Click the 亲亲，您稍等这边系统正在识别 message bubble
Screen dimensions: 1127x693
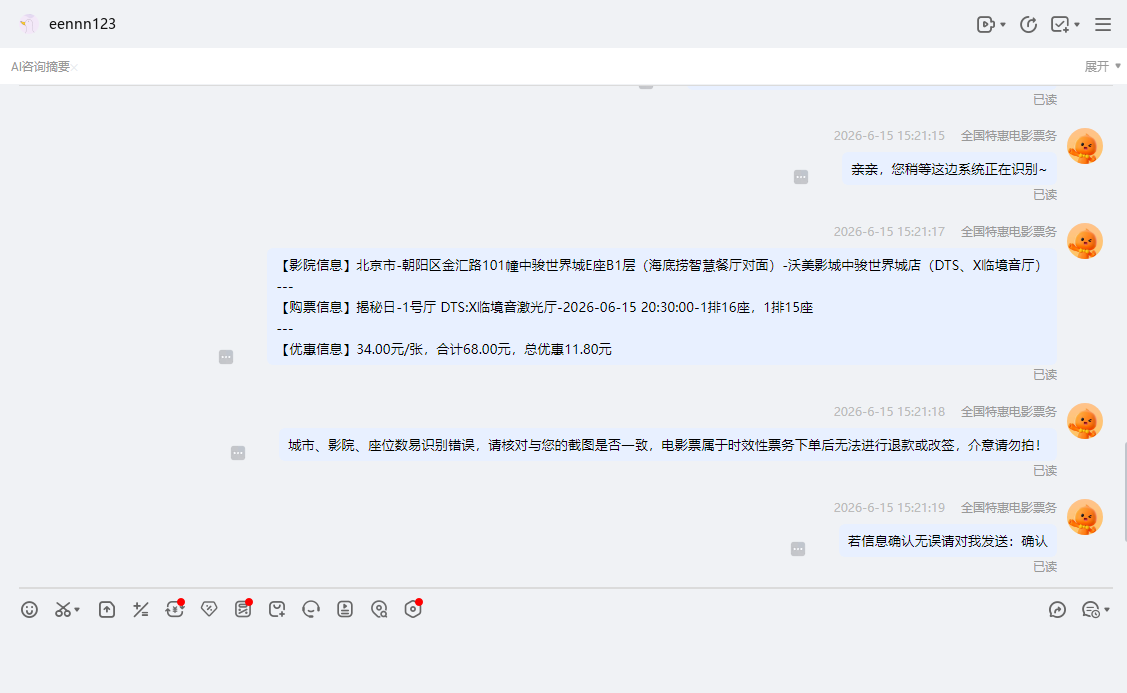pyautogui.click(x=949, y=169)
